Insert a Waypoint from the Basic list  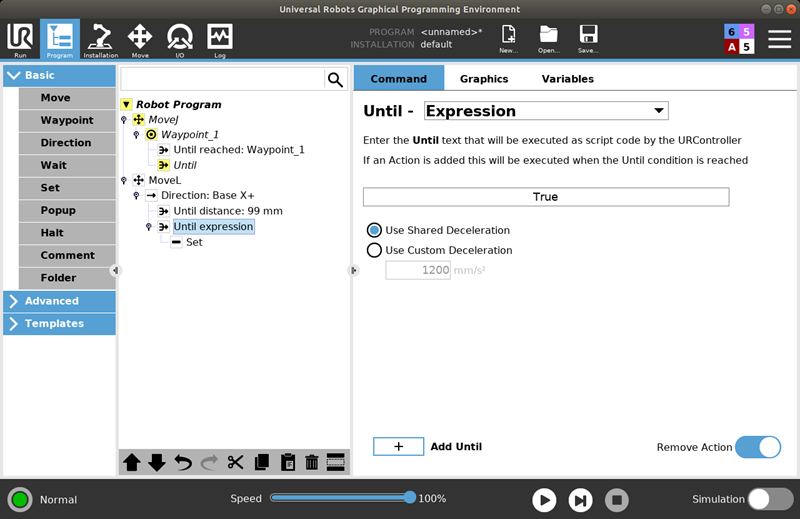click(x=67, y=120)
